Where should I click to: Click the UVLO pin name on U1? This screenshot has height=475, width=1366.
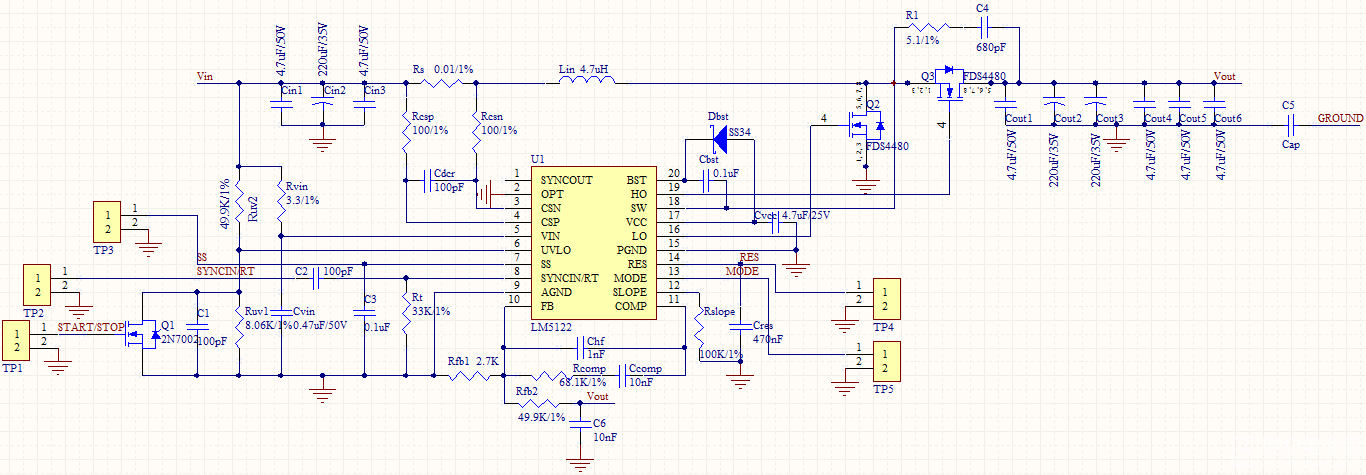pyautogui.click(x=556, y=250)
